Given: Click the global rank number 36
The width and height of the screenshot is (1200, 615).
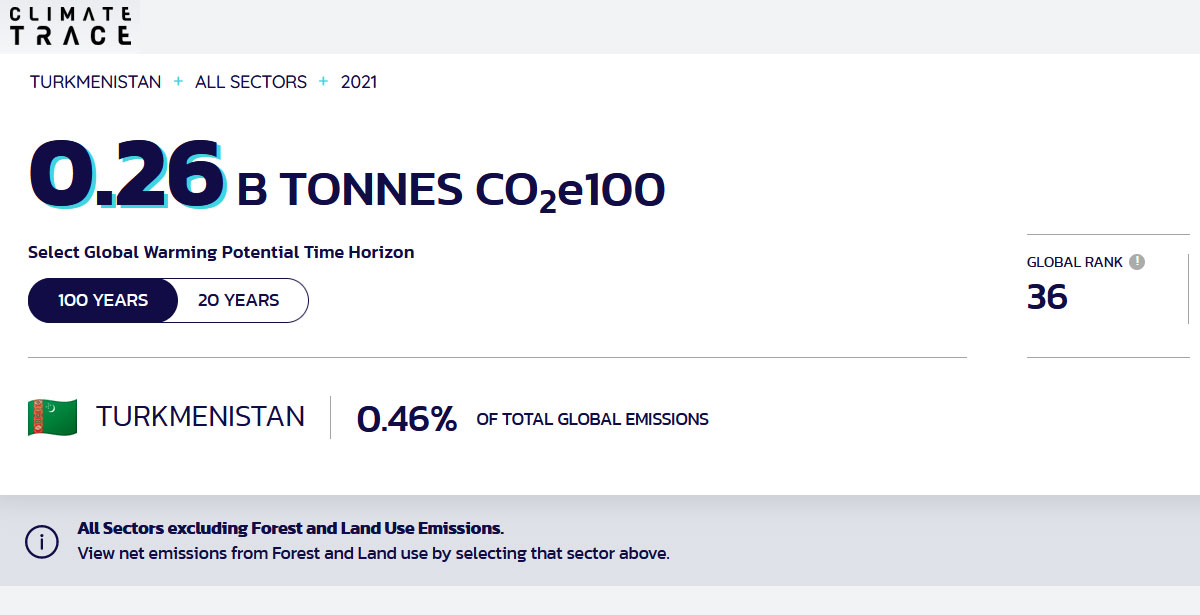Looking at the screenshot, I should (x=1047, y=297).
